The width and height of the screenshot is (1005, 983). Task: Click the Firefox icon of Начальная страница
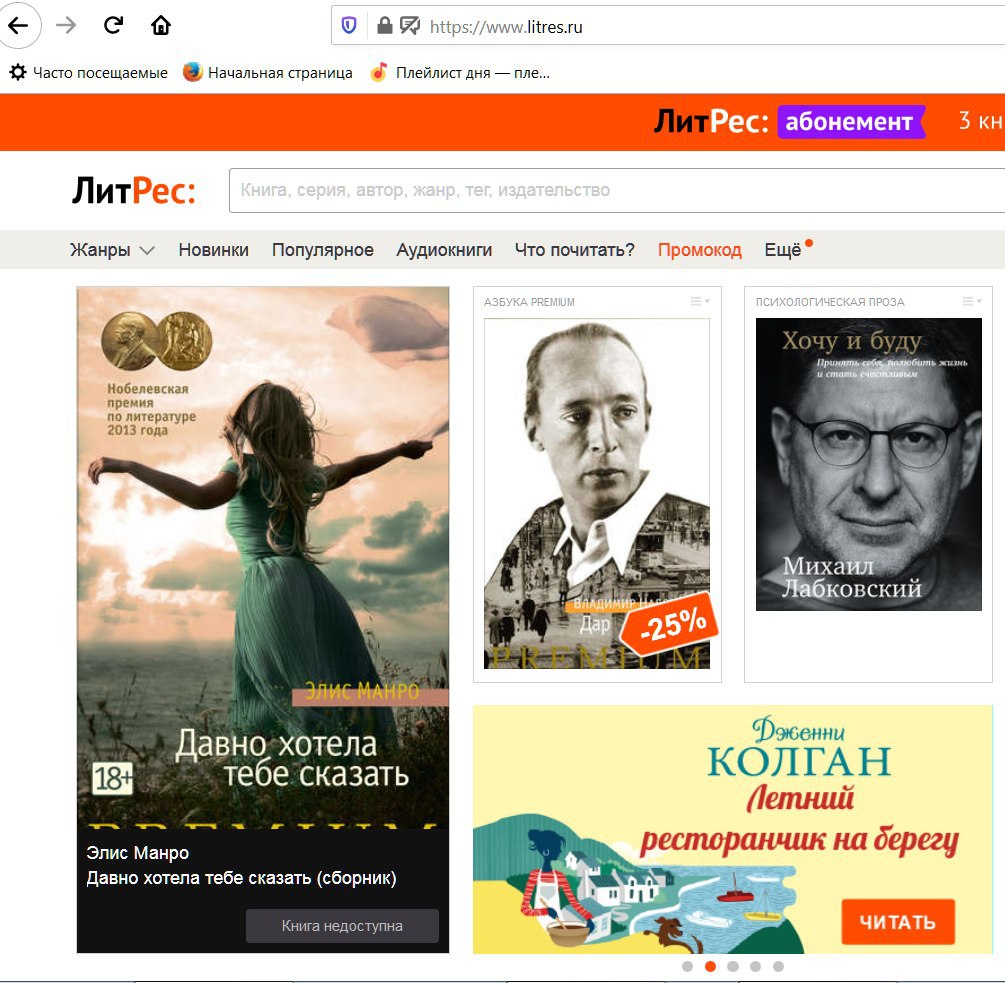192,72
